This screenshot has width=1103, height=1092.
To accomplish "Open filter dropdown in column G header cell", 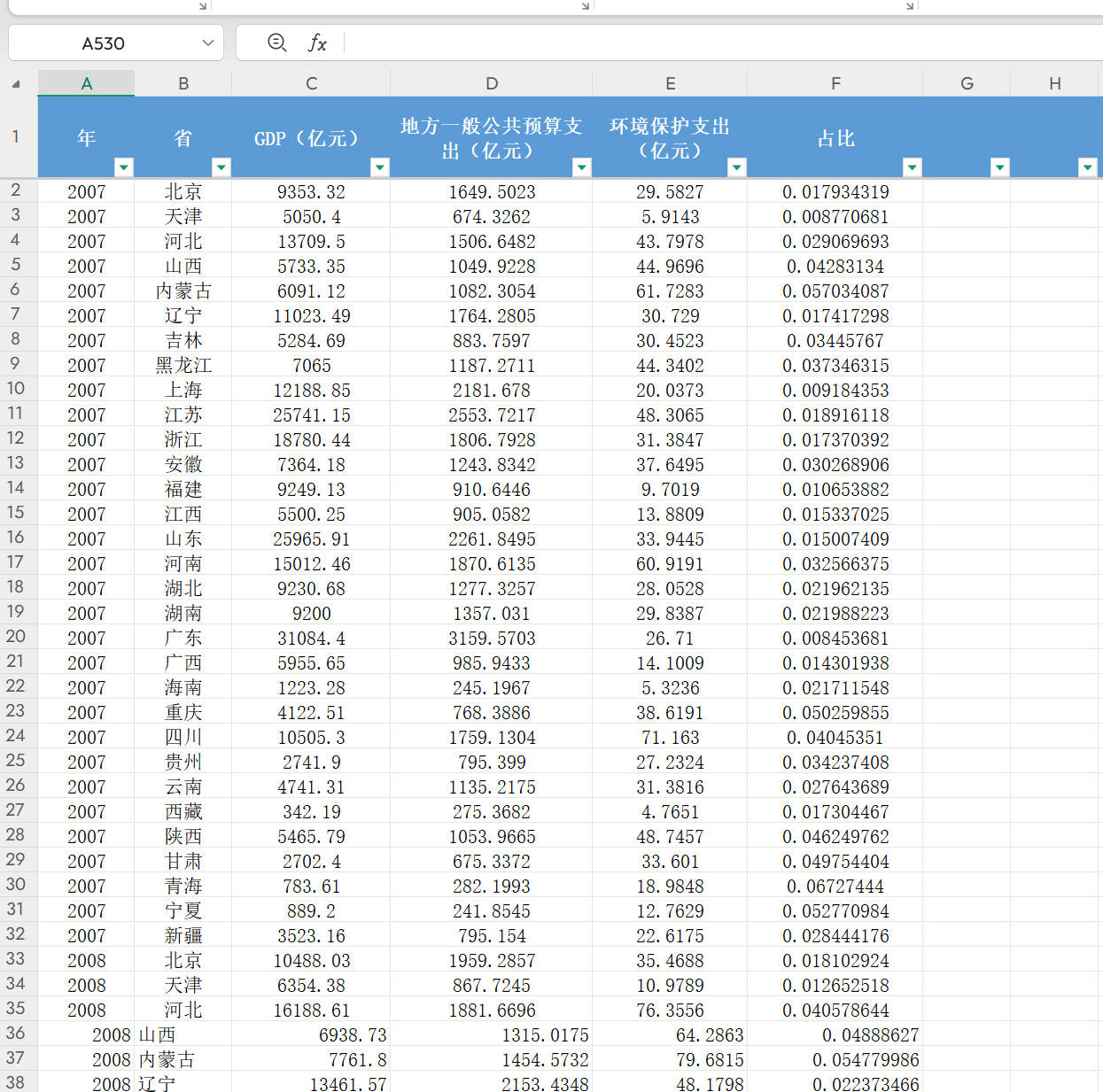I will point(1000,167).
